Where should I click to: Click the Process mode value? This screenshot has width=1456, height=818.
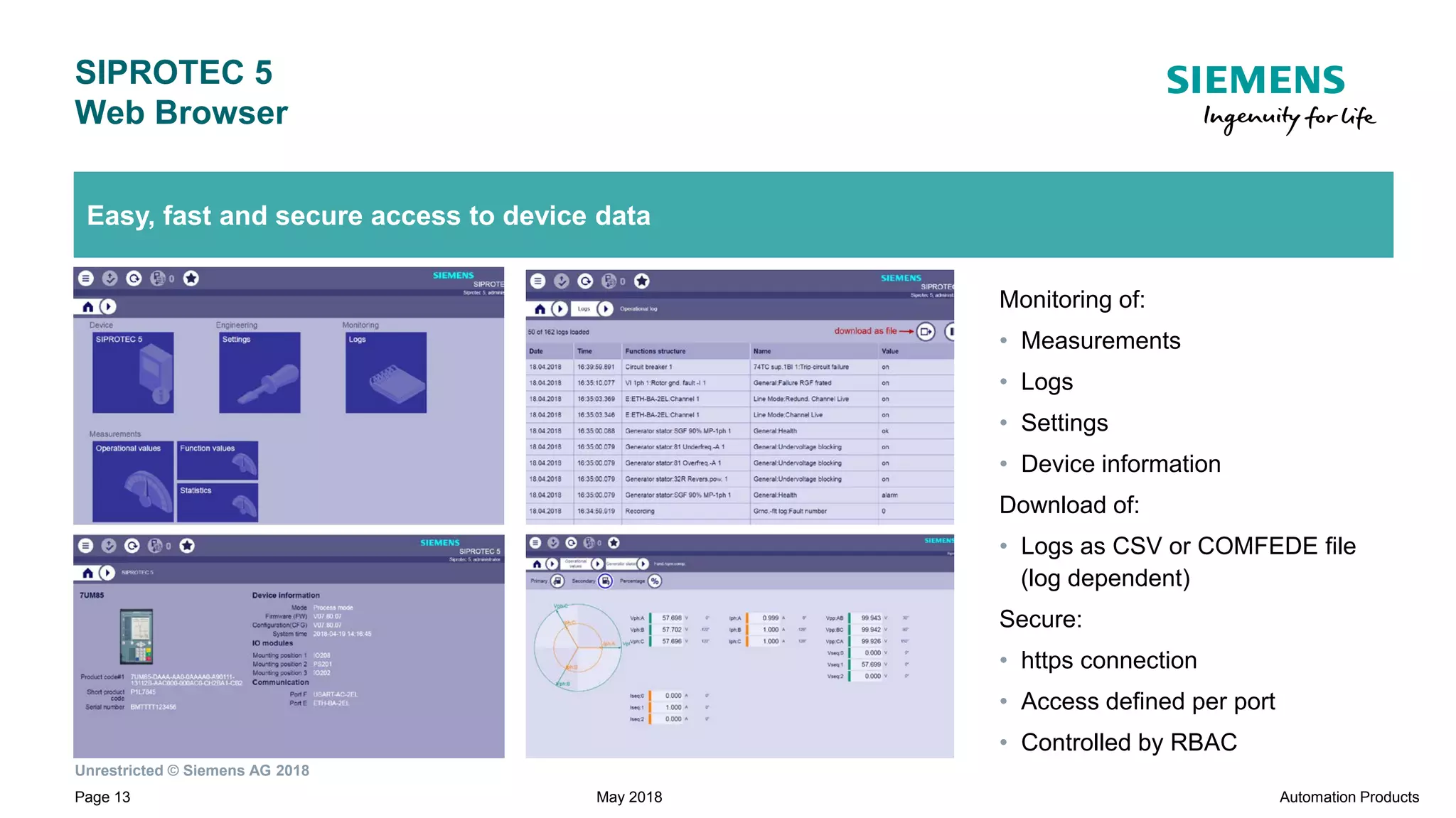click(333, 608)
